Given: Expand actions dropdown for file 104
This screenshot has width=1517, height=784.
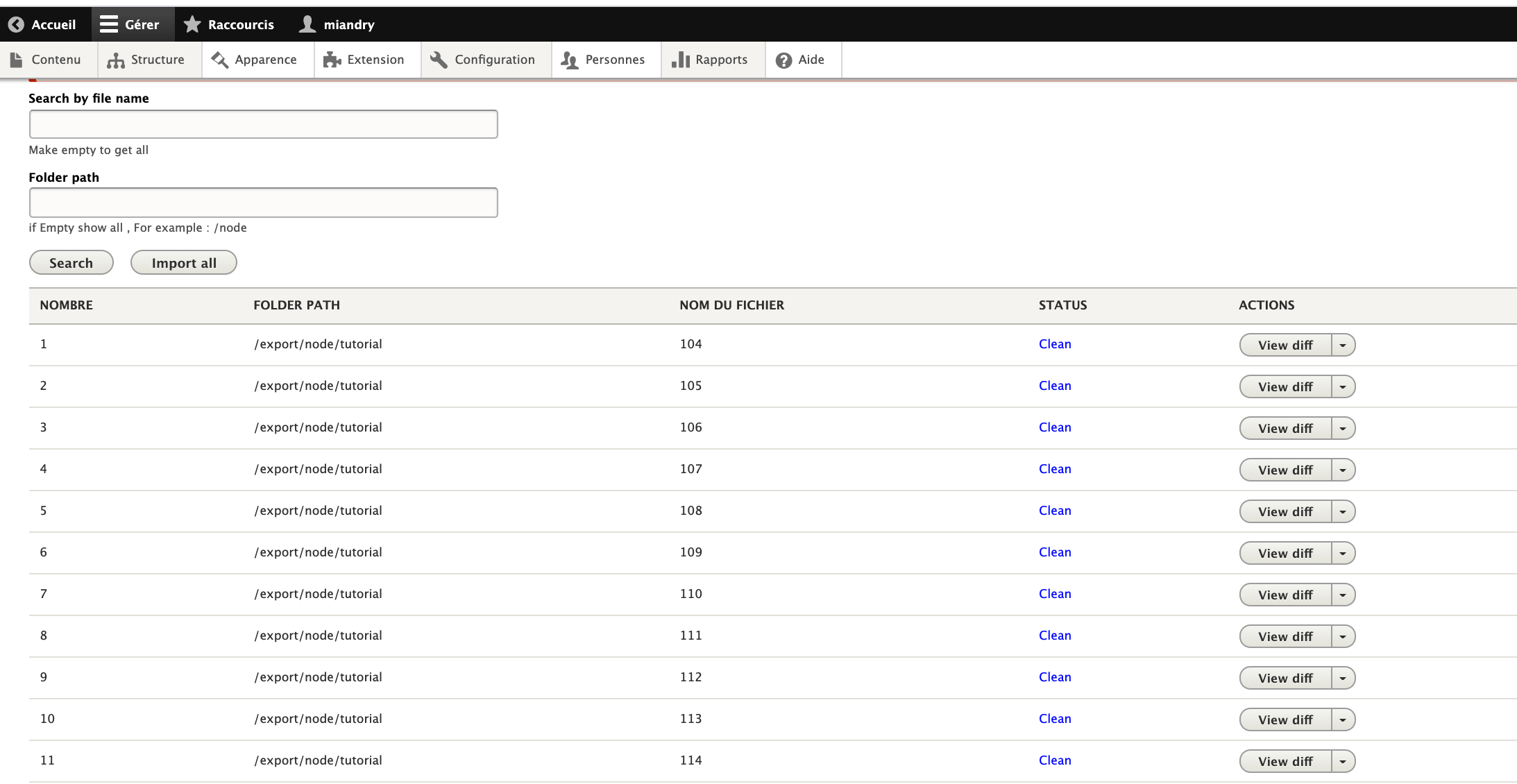Looking at the screenshot, I should click(1343, 346).
